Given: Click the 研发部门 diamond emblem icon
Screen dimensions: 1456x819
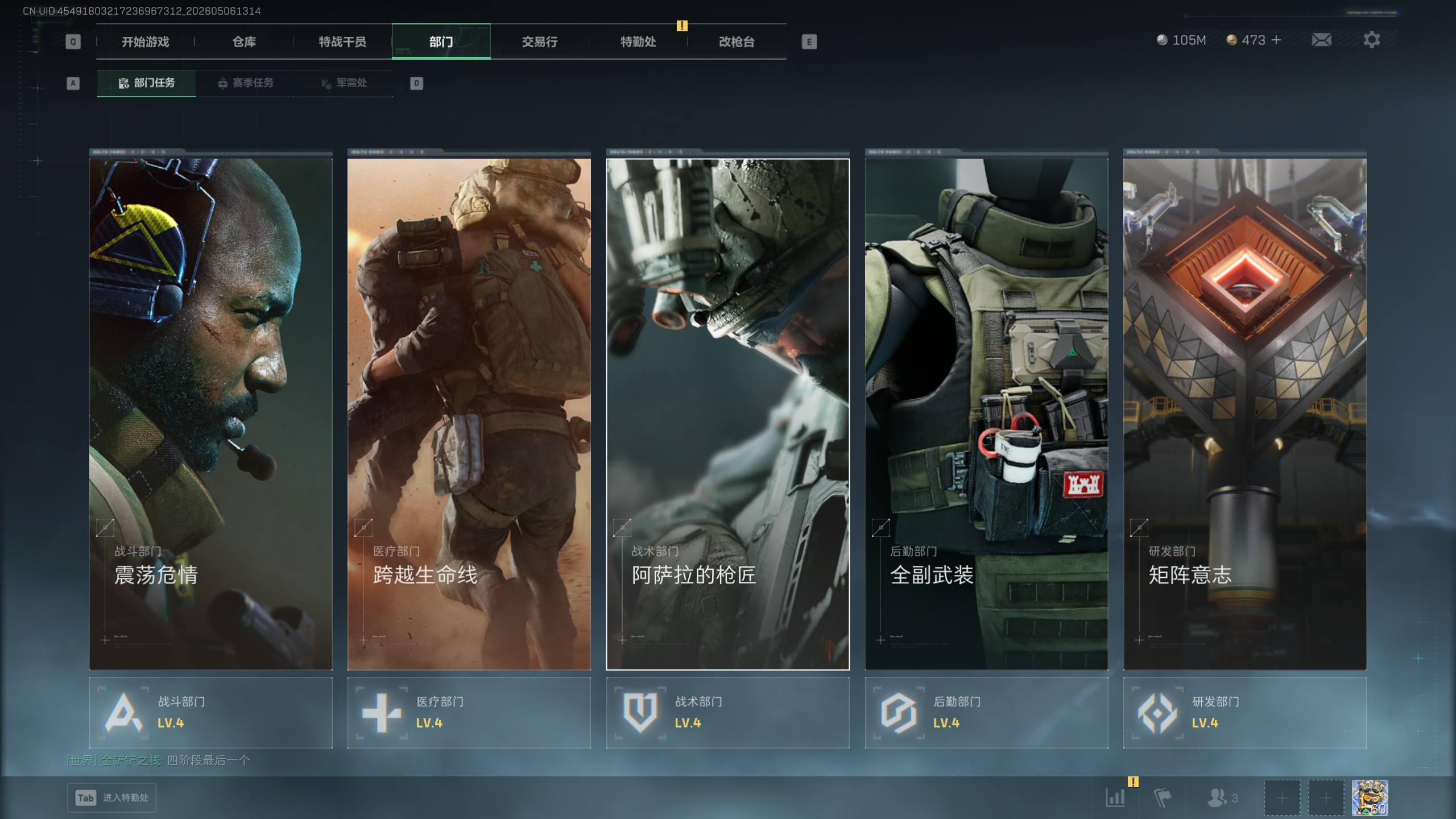Looking at the screenshot, I should click(1157, 713).
